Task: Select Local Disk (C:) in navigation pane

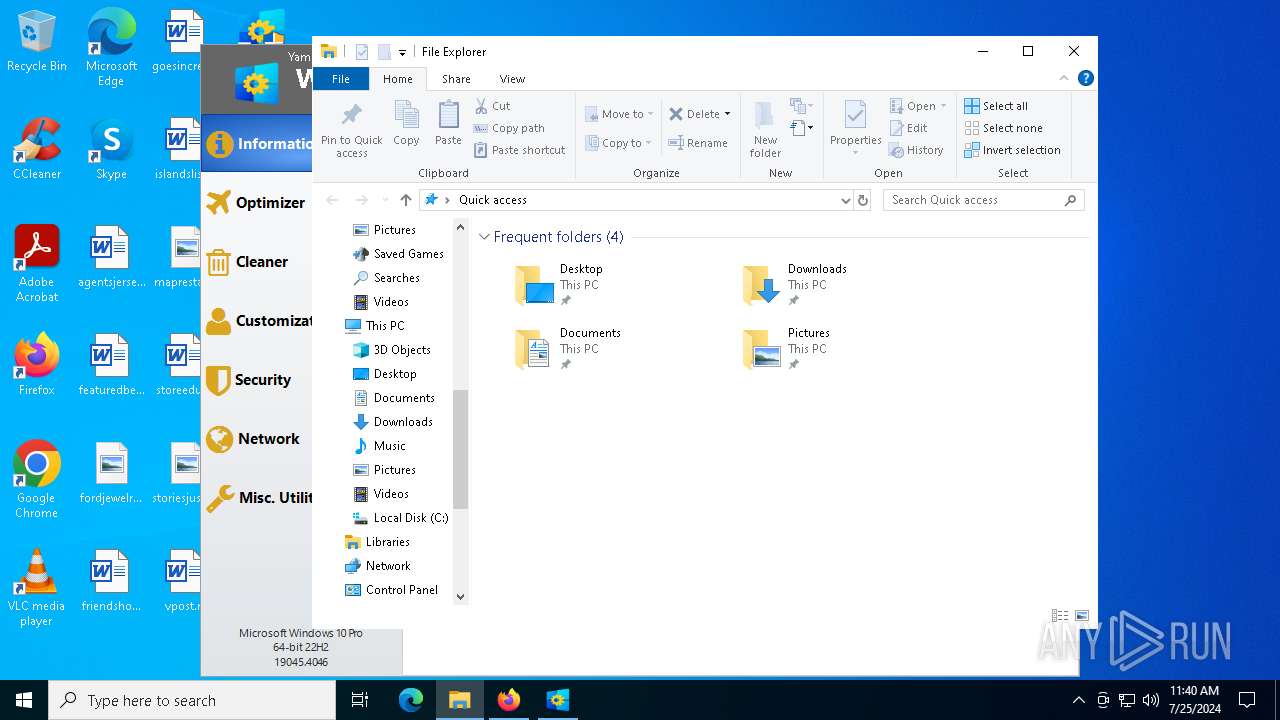Action: click(x=400, y=518)
